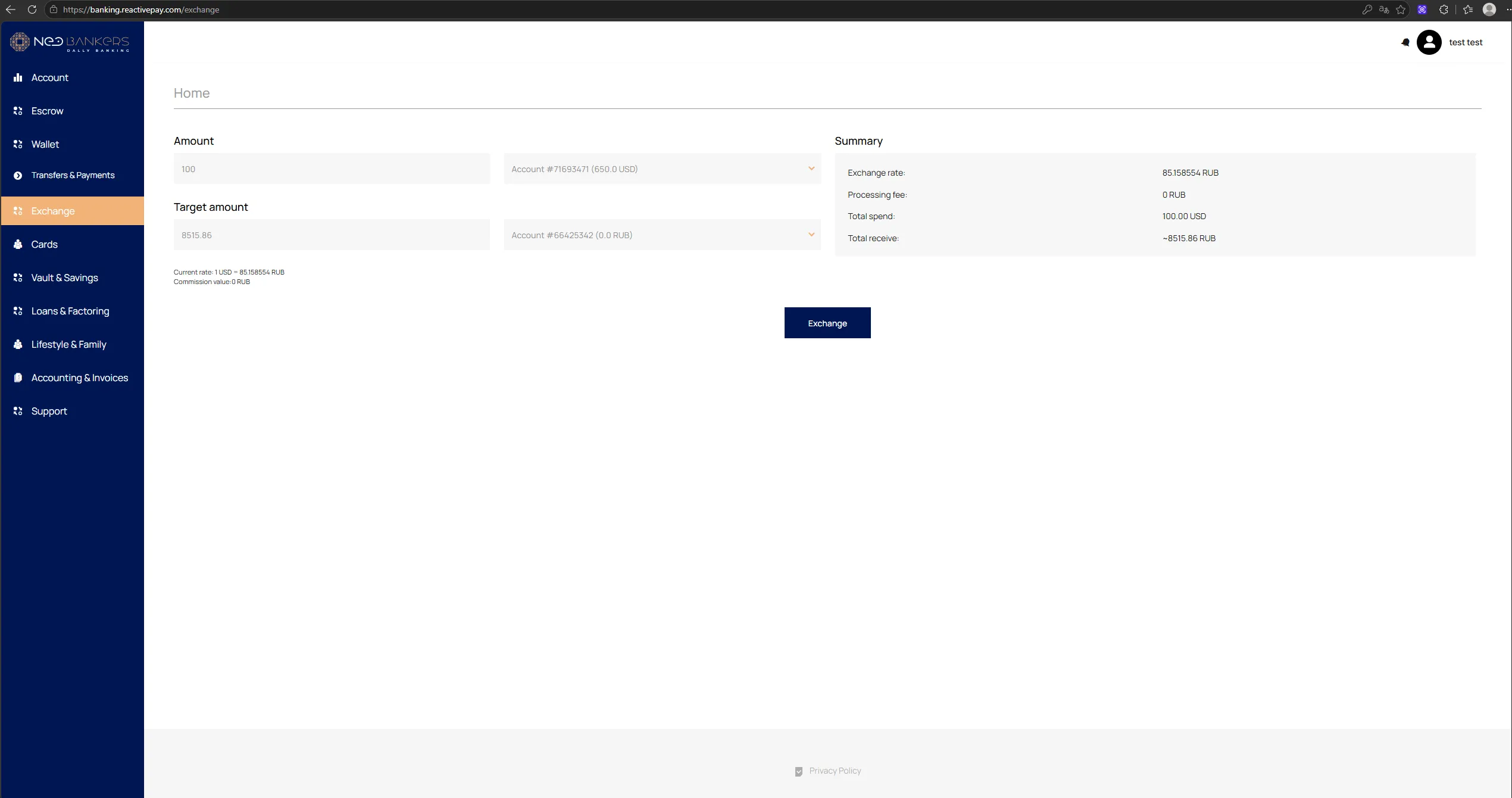Viewport: 1512px width, 798px height.
Task: Click the Total spend 100.00 USD value
Action: tap(1184, 216)
